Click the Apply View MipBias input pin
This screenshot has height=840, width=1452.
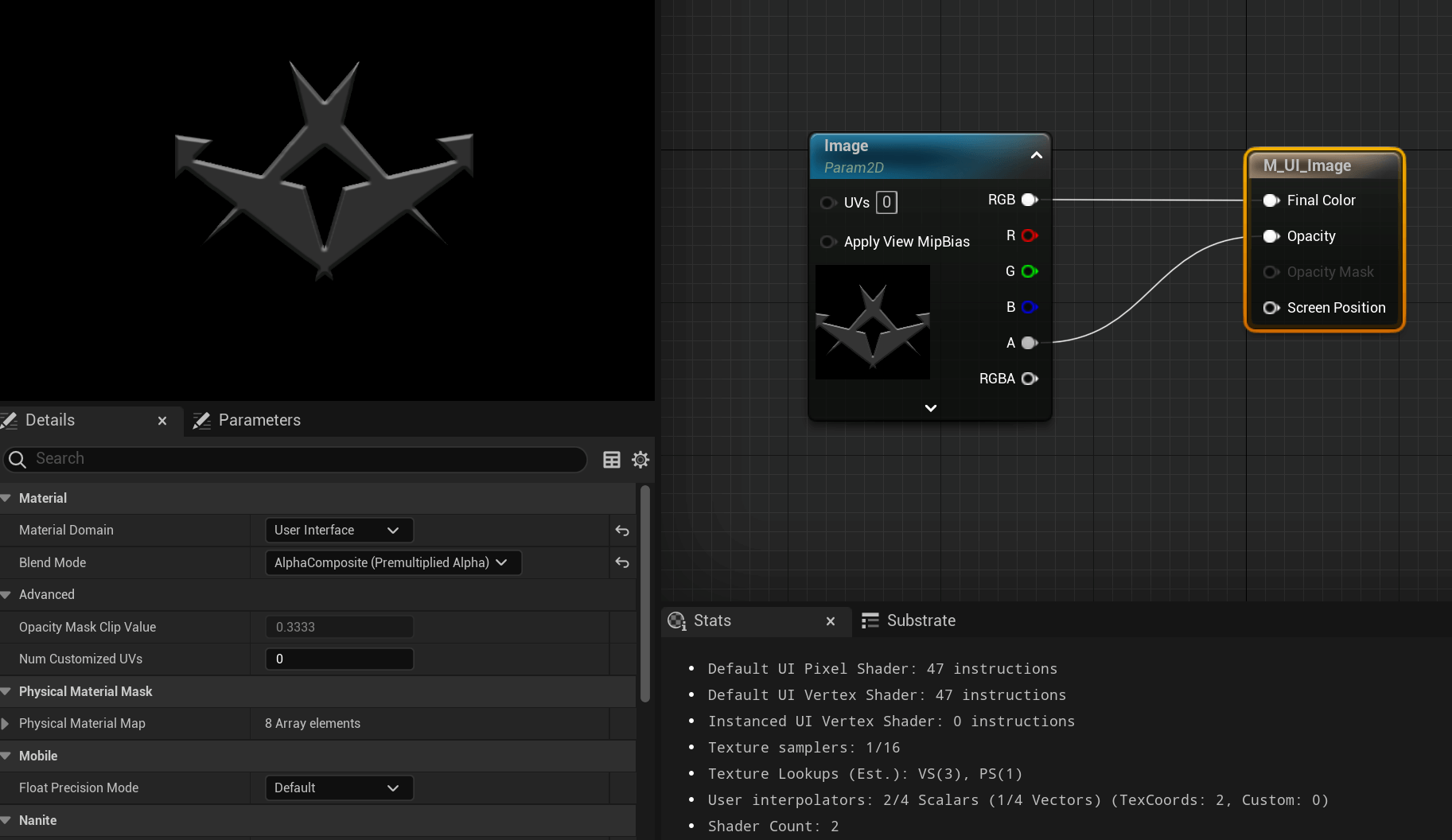[x=827, y=242]
